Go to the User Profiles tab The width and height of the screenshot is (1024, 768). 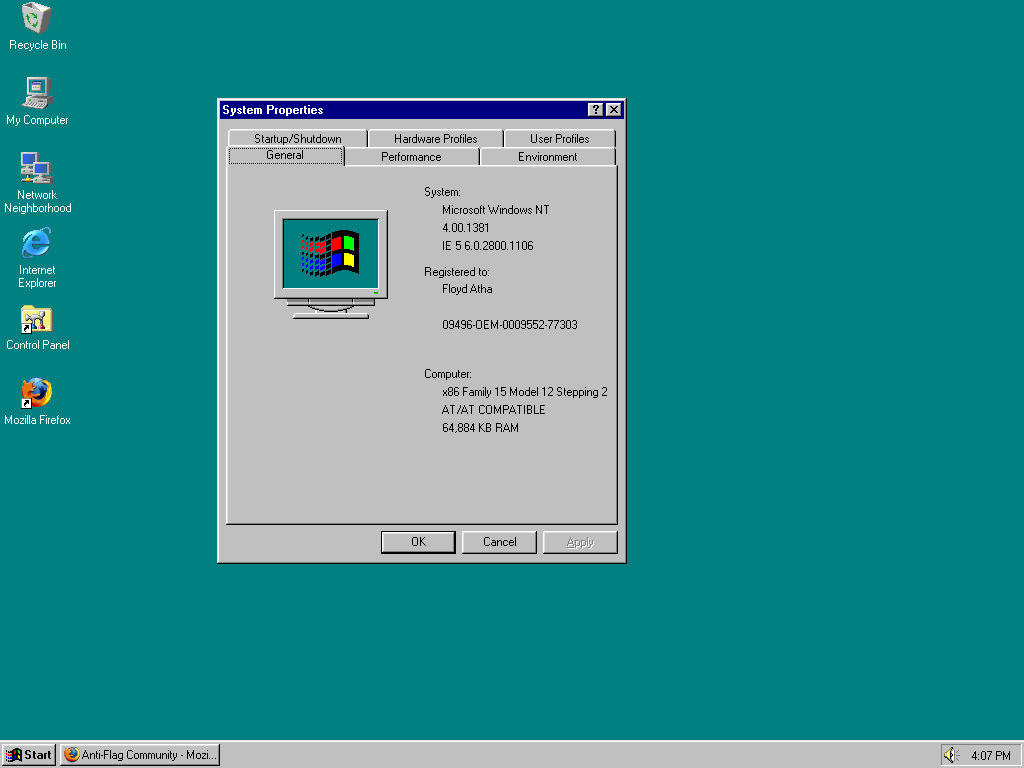click(559, 139)
